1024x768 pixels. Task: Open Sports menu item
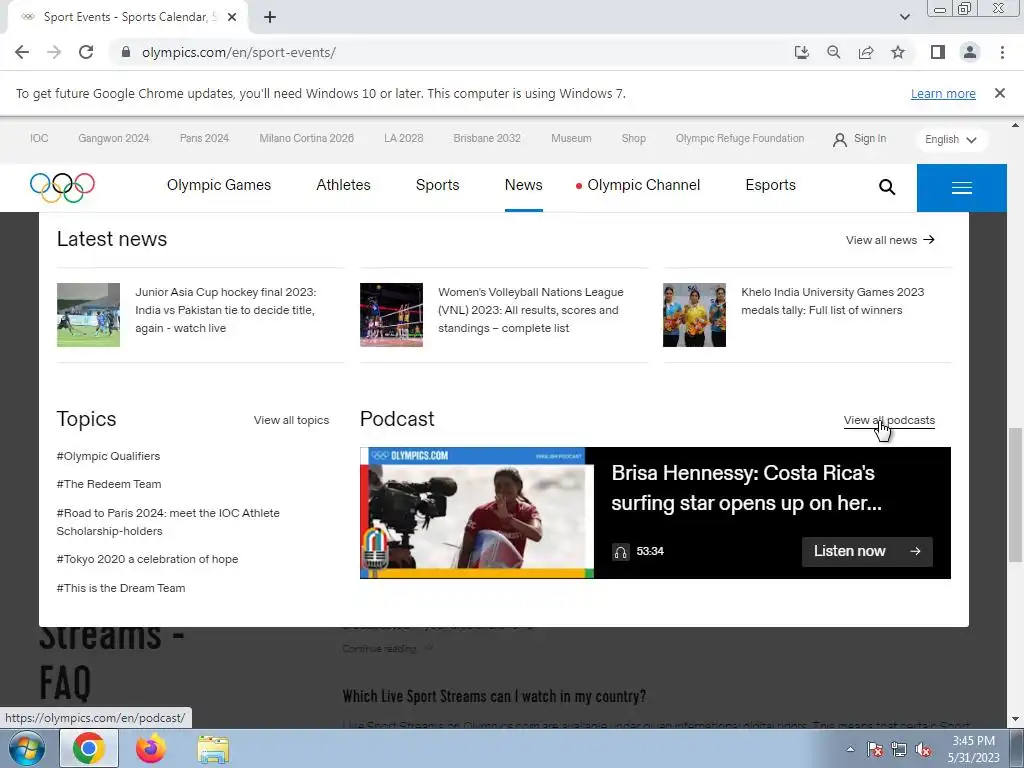(438, 185)
